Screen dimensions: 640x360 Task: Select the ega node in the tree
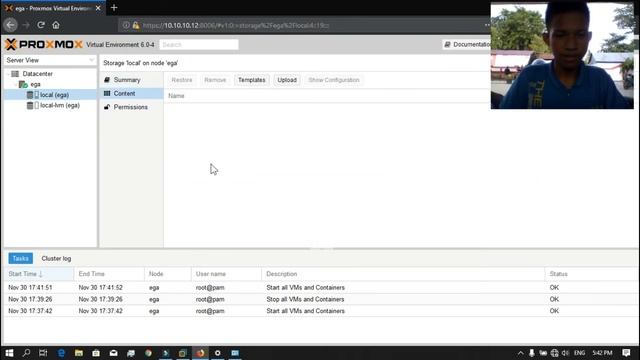pos(36,84)
